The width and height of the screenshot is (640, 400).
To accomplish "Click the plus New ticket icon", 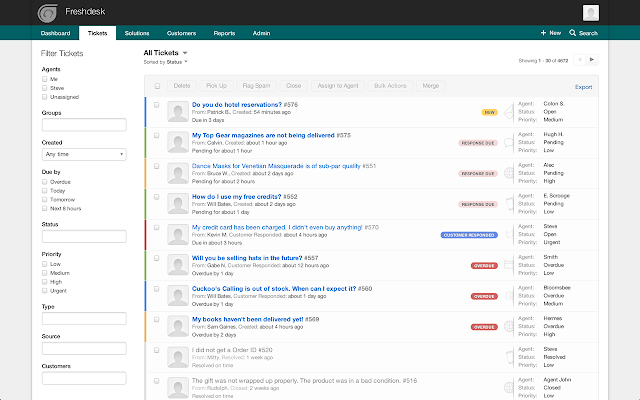I will [x=543, y=33].
